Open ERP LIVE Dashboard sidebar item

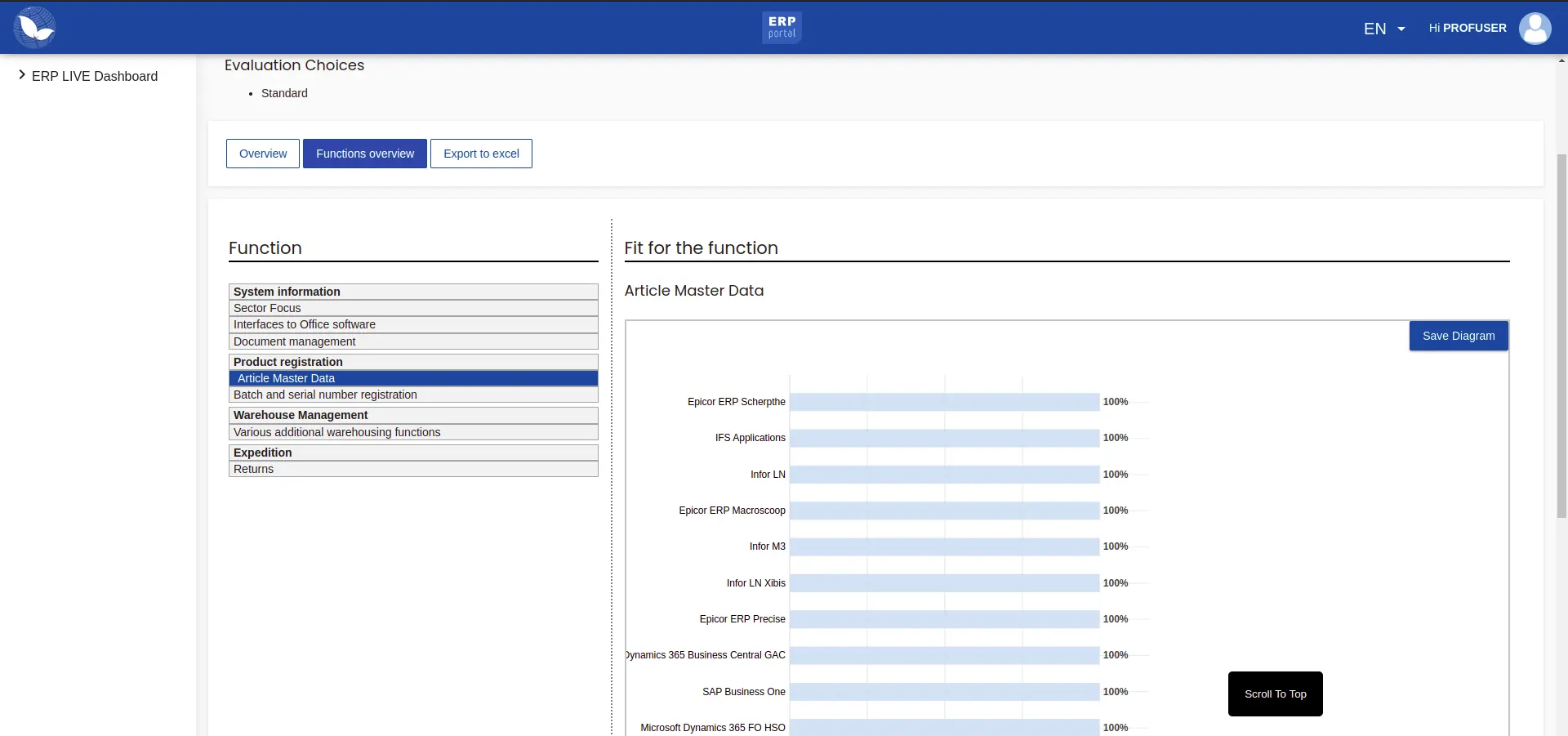point(95,76)
